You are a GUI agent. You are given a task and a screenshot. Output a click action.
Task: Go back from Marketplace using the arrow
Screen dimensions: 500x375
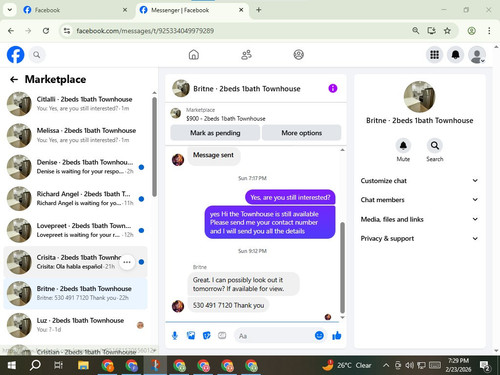click(x=14, y=79)
